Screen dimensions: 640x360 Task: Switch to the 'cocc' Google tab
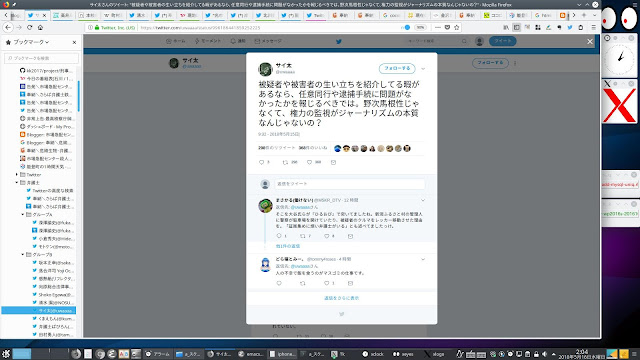(x=392, y=16)
